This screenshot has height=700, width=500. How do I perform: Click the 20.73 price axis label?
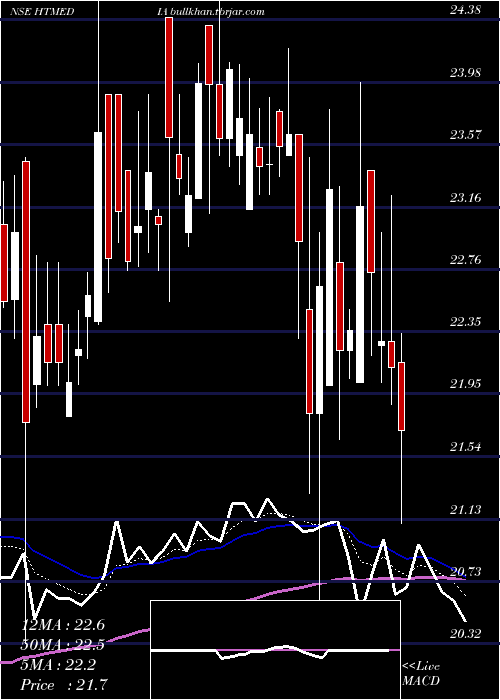coord(465,571)
